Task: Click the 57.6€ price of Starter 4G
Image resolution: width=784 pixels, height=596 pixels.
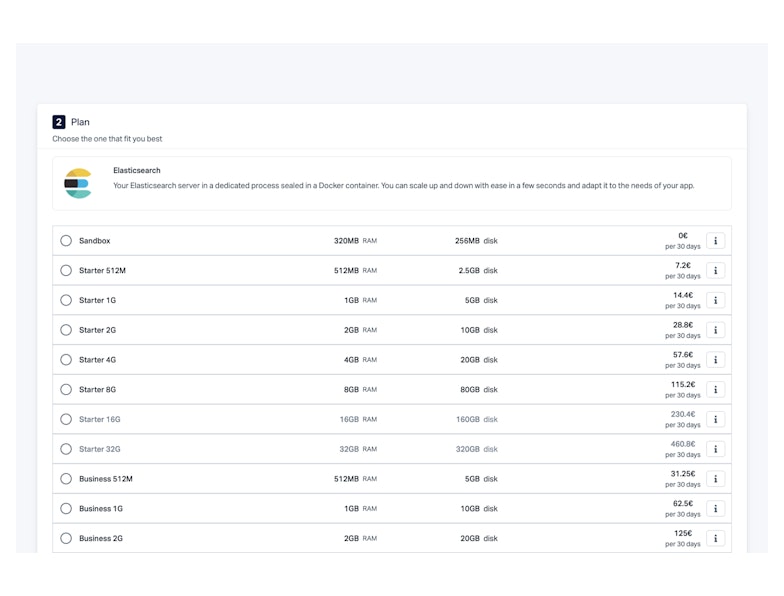Action: [683, 355]
